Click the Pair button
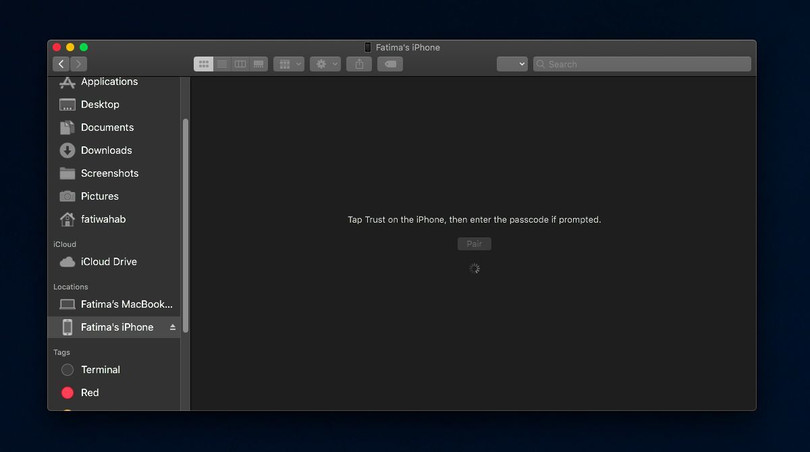This screenshot has width=810, height=452. tap(474, 244)
